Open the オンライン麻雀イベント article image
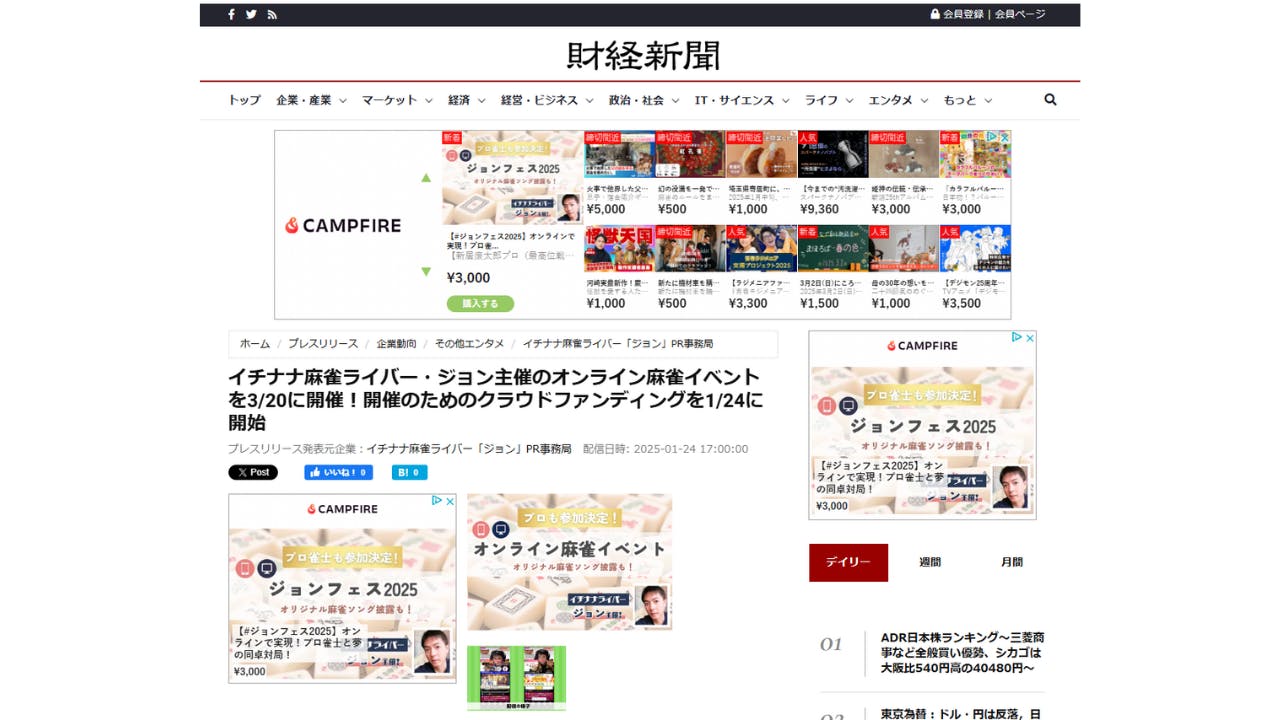Image resolution: width=1280 pixels, height=720 pixels. pyautogui.click(x=569, y=561)
